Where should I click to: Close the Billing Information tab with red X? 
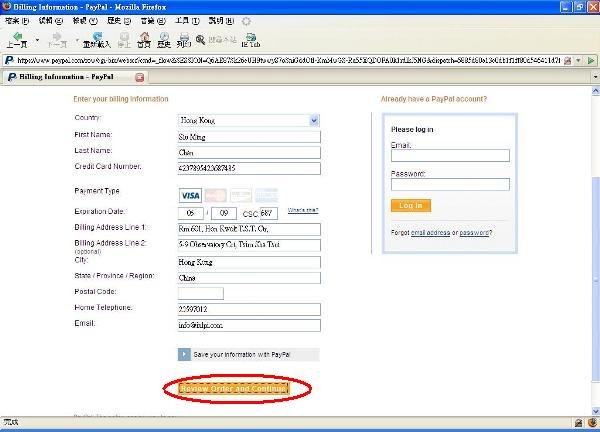pos(140,77)
